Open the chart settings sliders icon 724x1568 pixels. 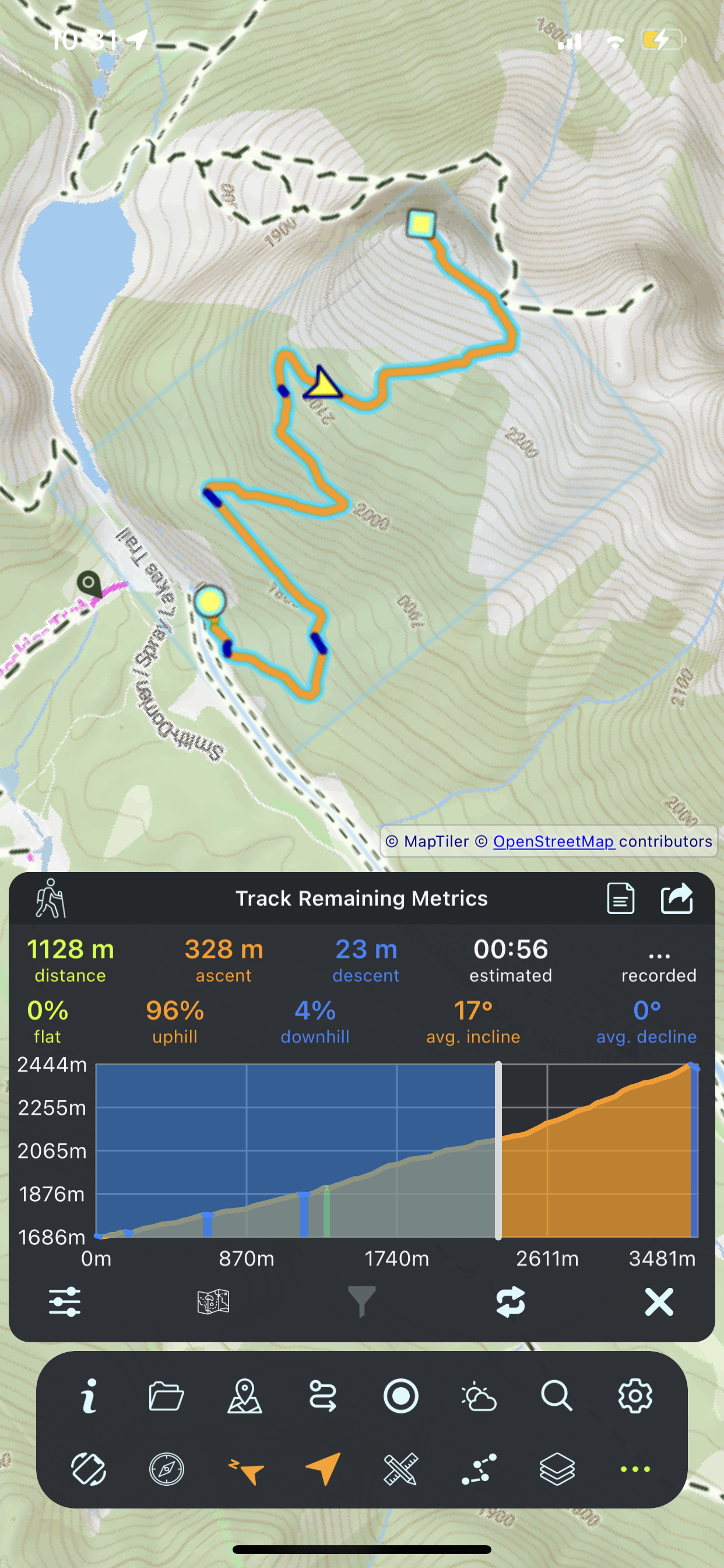(x=65, y=1302)
